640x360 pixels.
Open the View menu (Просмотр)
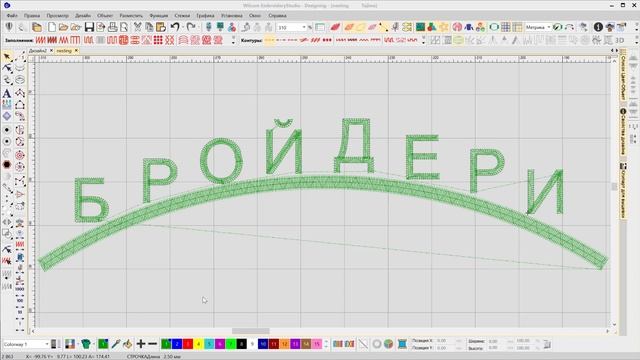(x=58, y=16)
